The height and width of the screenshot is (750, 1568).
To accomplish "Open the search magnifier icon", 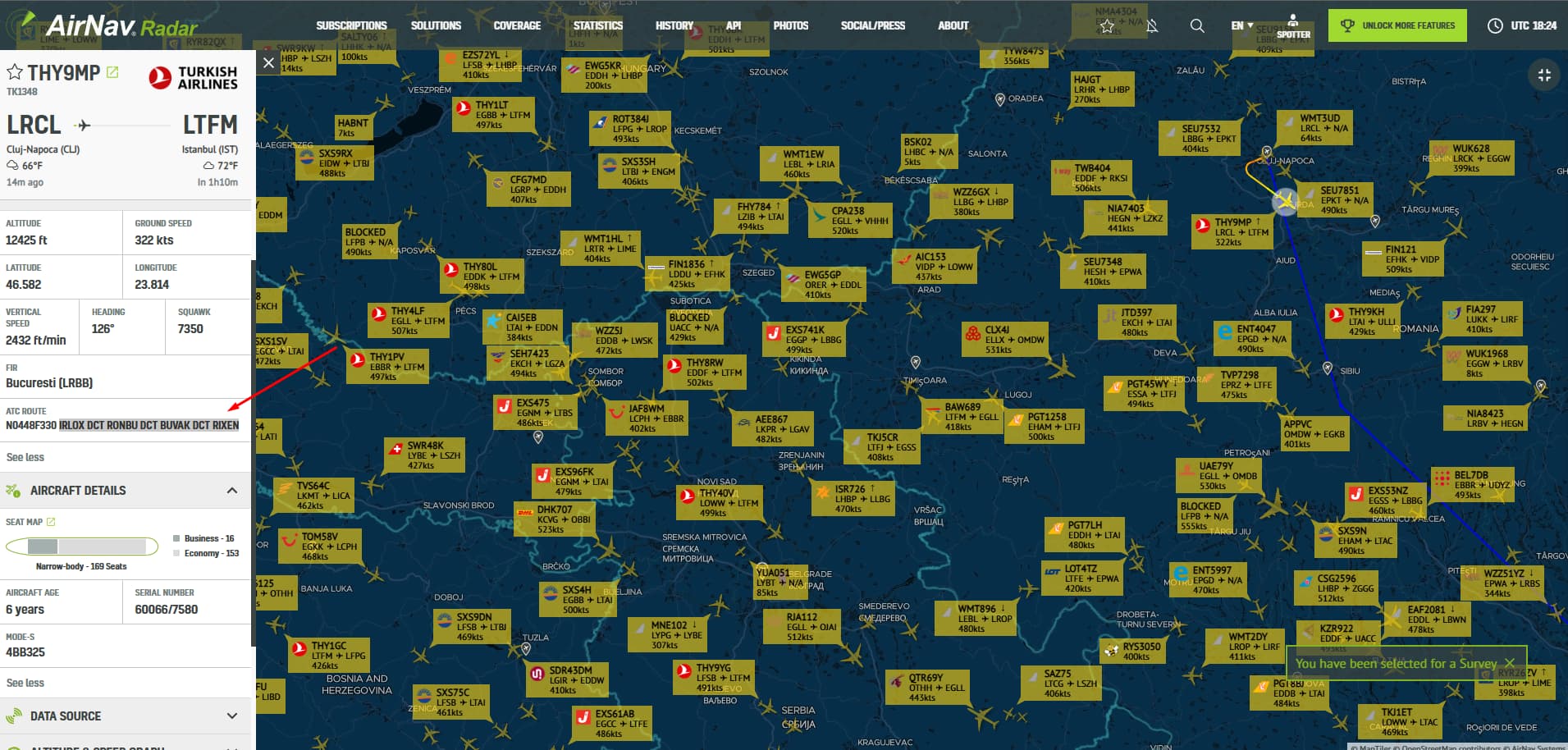I will click(x=1197, y=26).
